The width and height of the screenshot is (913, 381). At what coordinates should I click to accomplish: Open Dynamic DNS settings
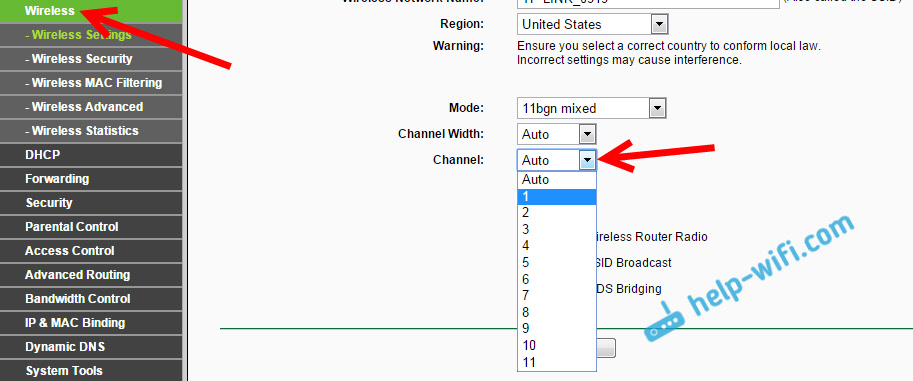tap(91, 347)
